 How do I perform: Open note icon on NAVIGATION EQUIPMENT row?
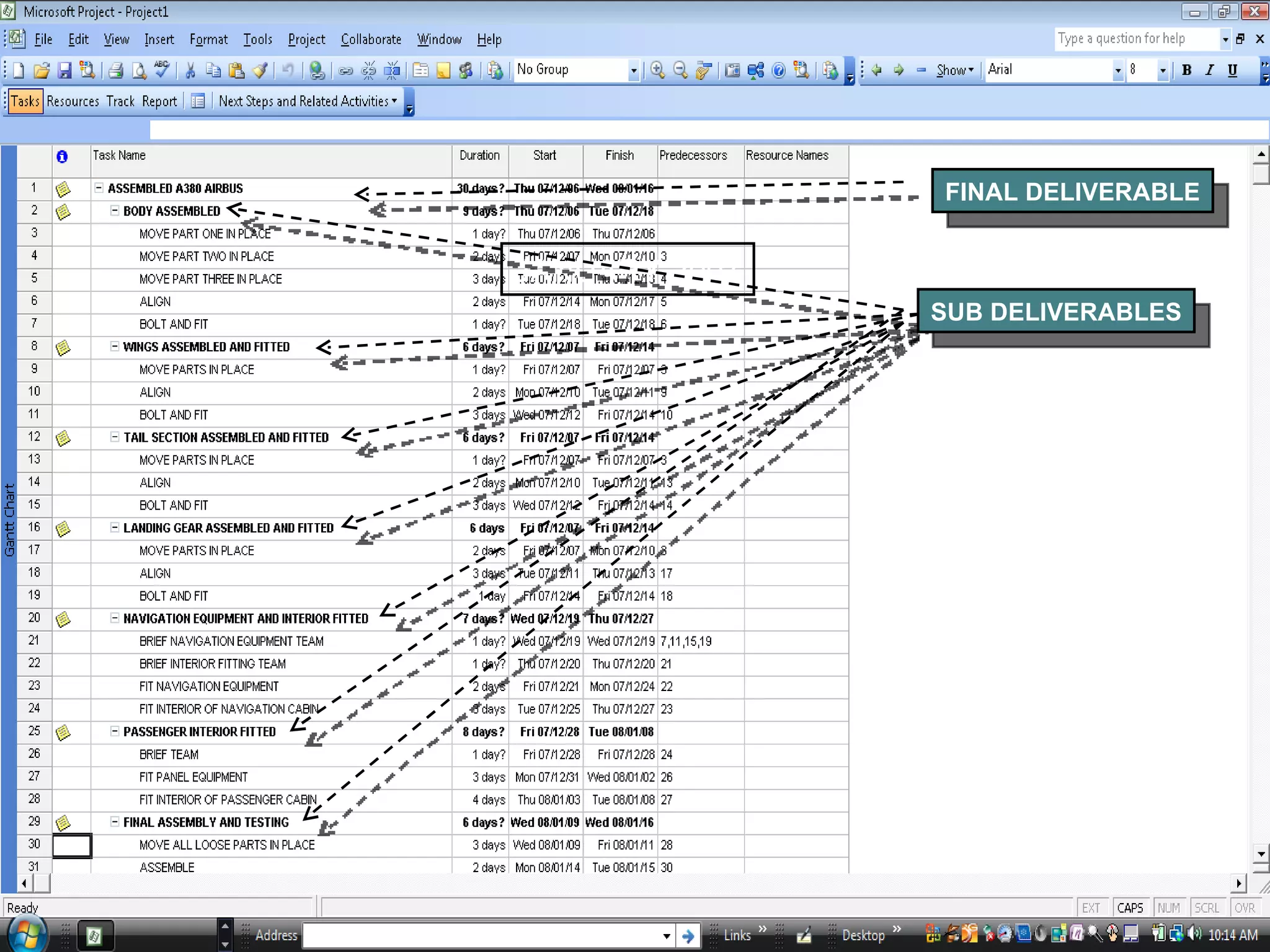coord(63,619)
